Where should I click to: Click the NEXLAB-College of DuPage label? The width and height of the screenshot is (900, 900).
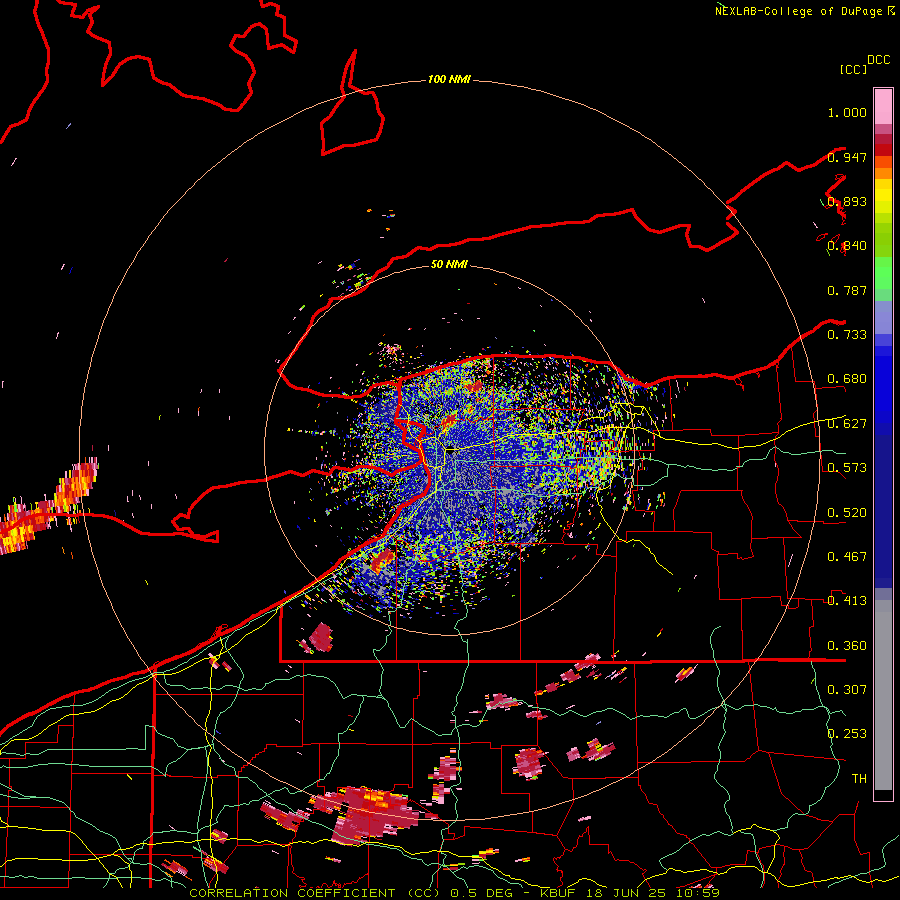click(800, 11)
